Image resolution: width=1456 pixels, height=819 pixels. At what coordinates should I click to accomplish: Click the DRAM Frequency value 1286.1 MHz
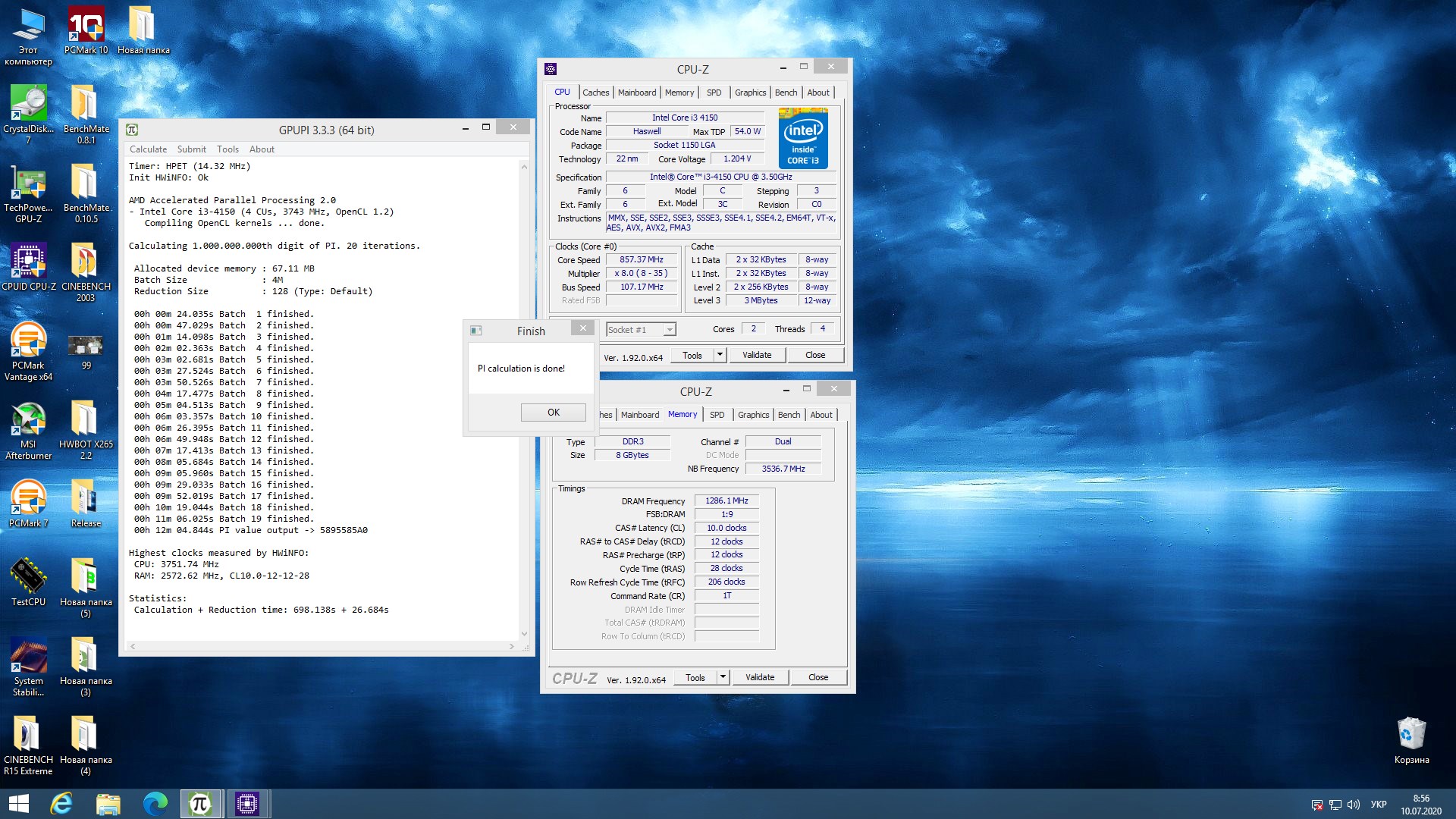coord(726,500)
